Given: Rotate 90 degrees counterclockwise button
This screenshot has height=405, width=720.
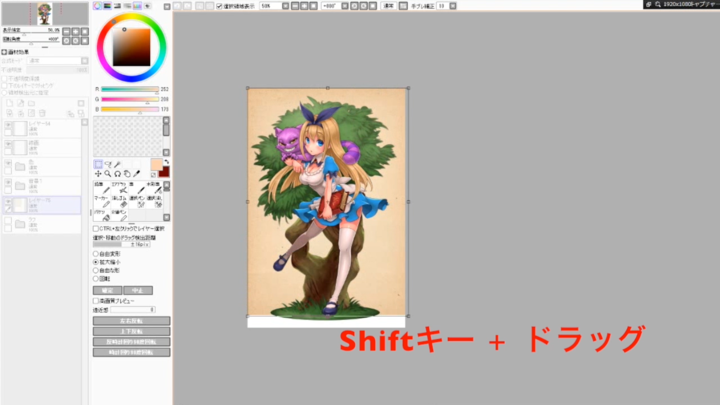Looking at the screenshot, I should [131, 342].
